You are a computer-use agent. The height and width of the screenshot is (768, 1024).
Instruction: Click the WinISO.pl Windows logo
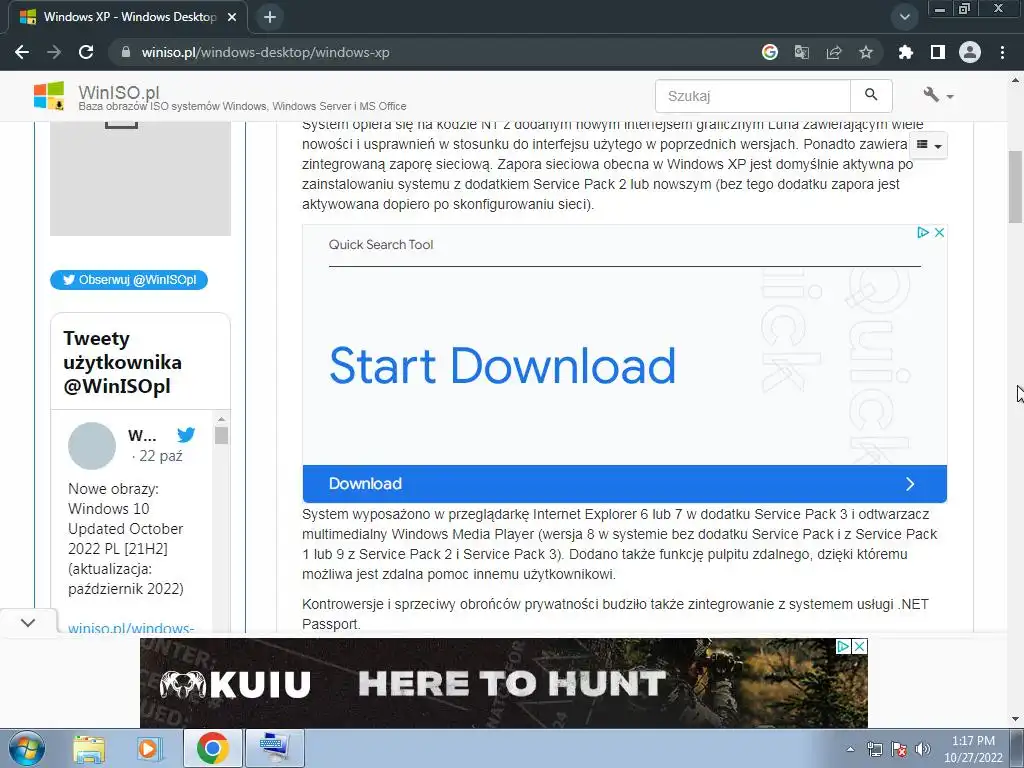(49, 96)
